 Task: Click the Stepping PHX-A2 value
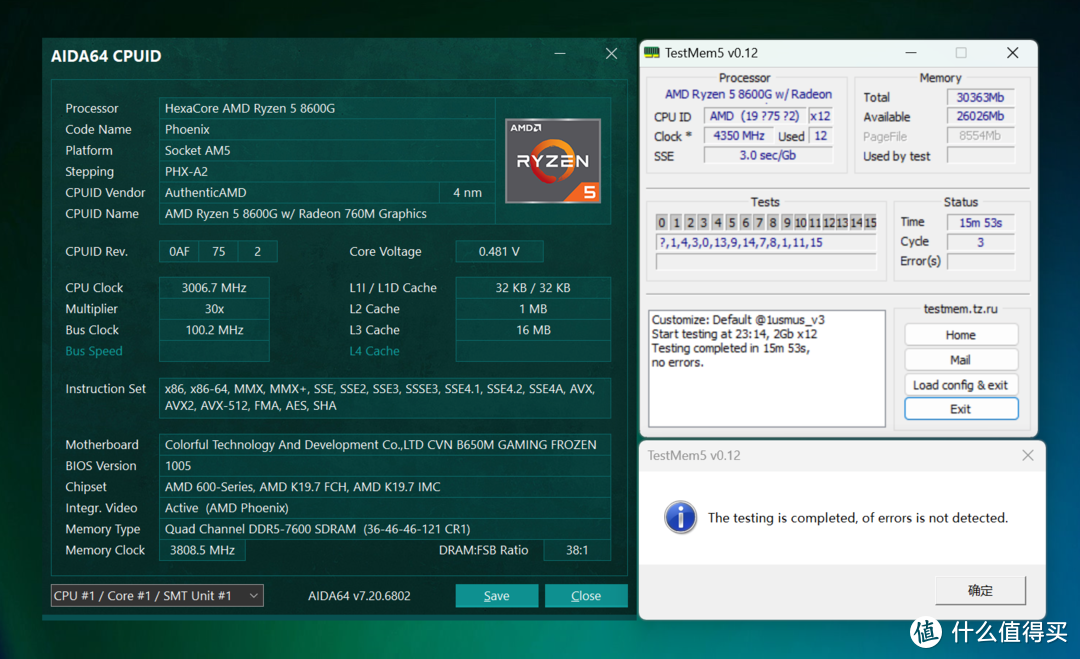(327, 171)
